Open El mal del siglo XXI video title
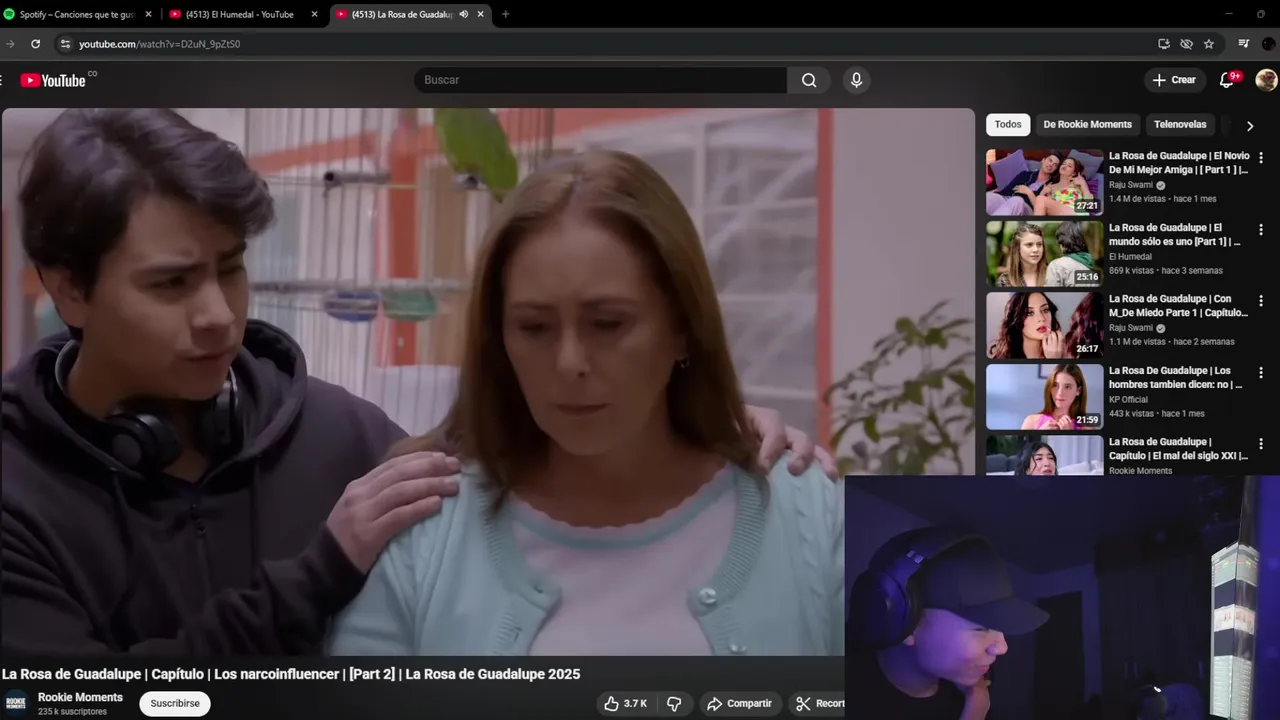The height and width of the screenshot is (720, 1280). 1178,449
